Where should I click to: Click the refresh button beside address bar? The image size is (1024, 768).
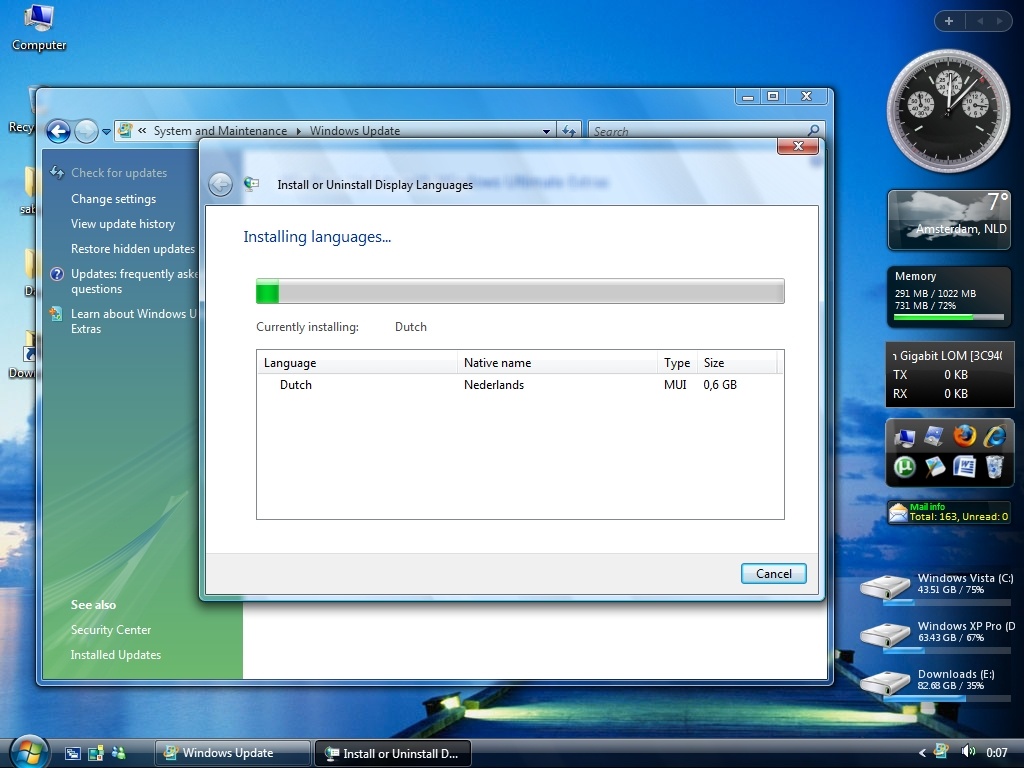pos(569,131)
